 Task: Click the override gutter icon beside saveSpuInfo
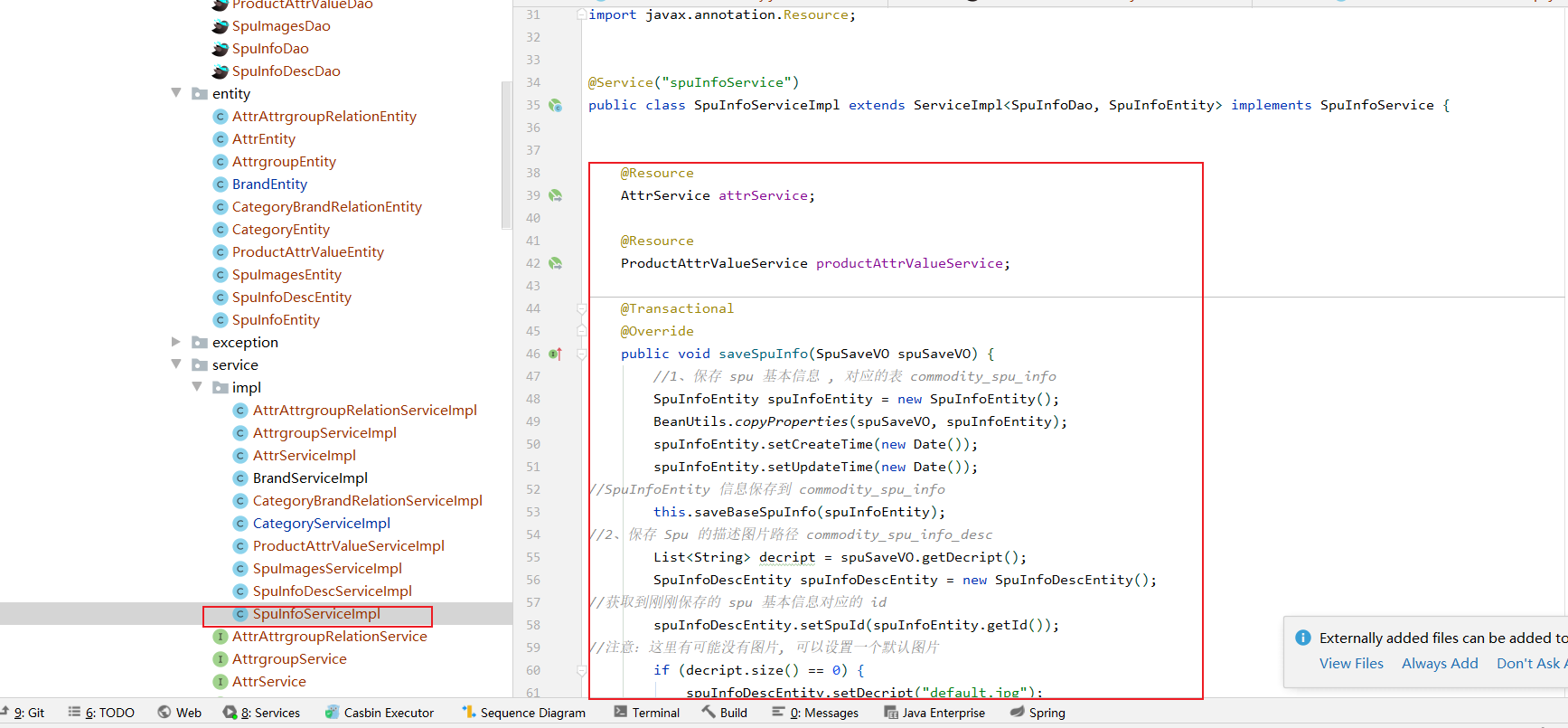[556, 355]
